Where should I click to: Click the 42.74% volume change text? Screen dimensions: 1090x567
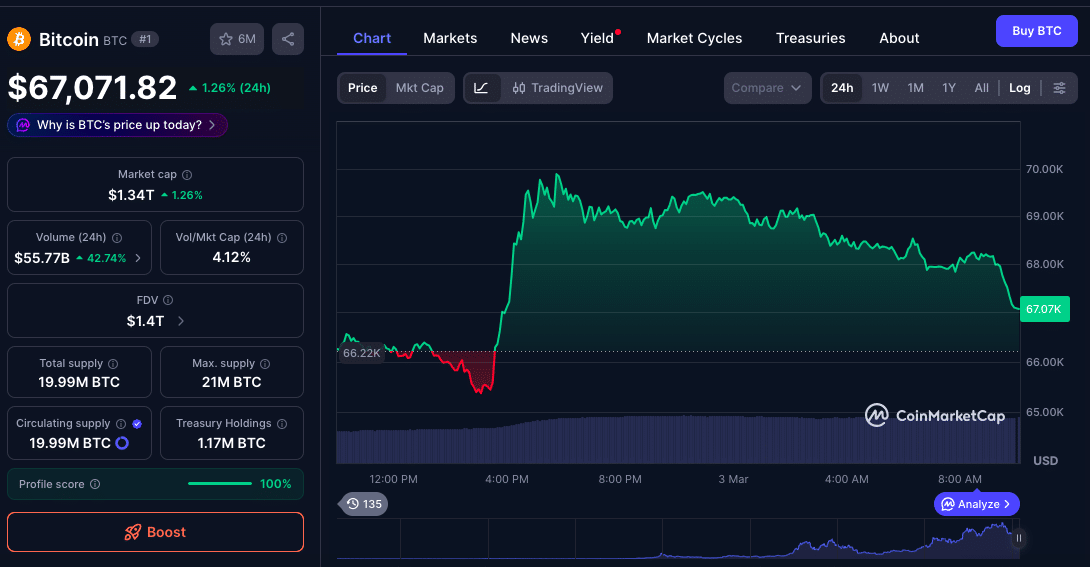click(x=101, y=258)
